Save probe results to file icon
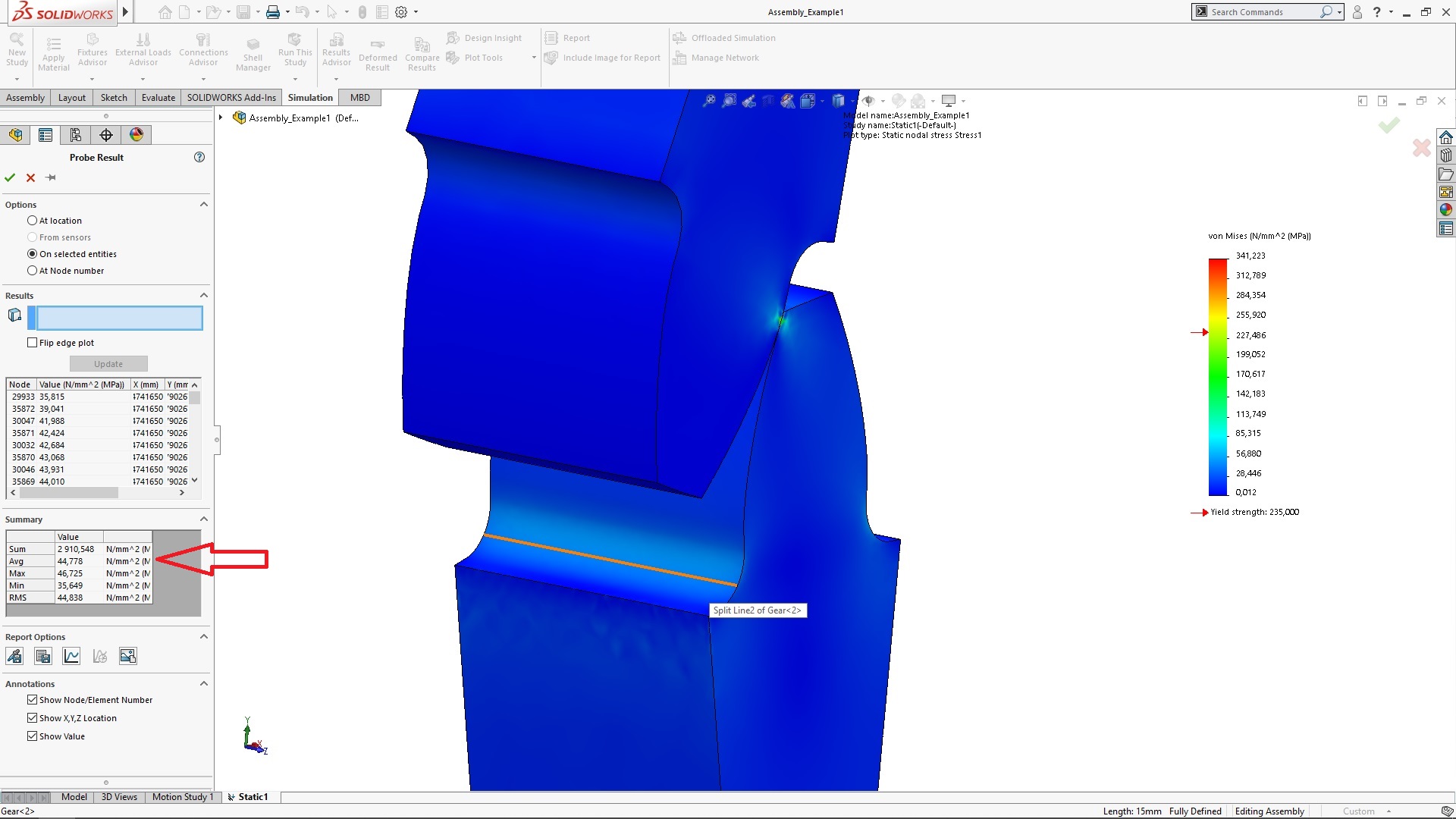The width and height of the screenshot is (1456, 819). coord(43,656)
